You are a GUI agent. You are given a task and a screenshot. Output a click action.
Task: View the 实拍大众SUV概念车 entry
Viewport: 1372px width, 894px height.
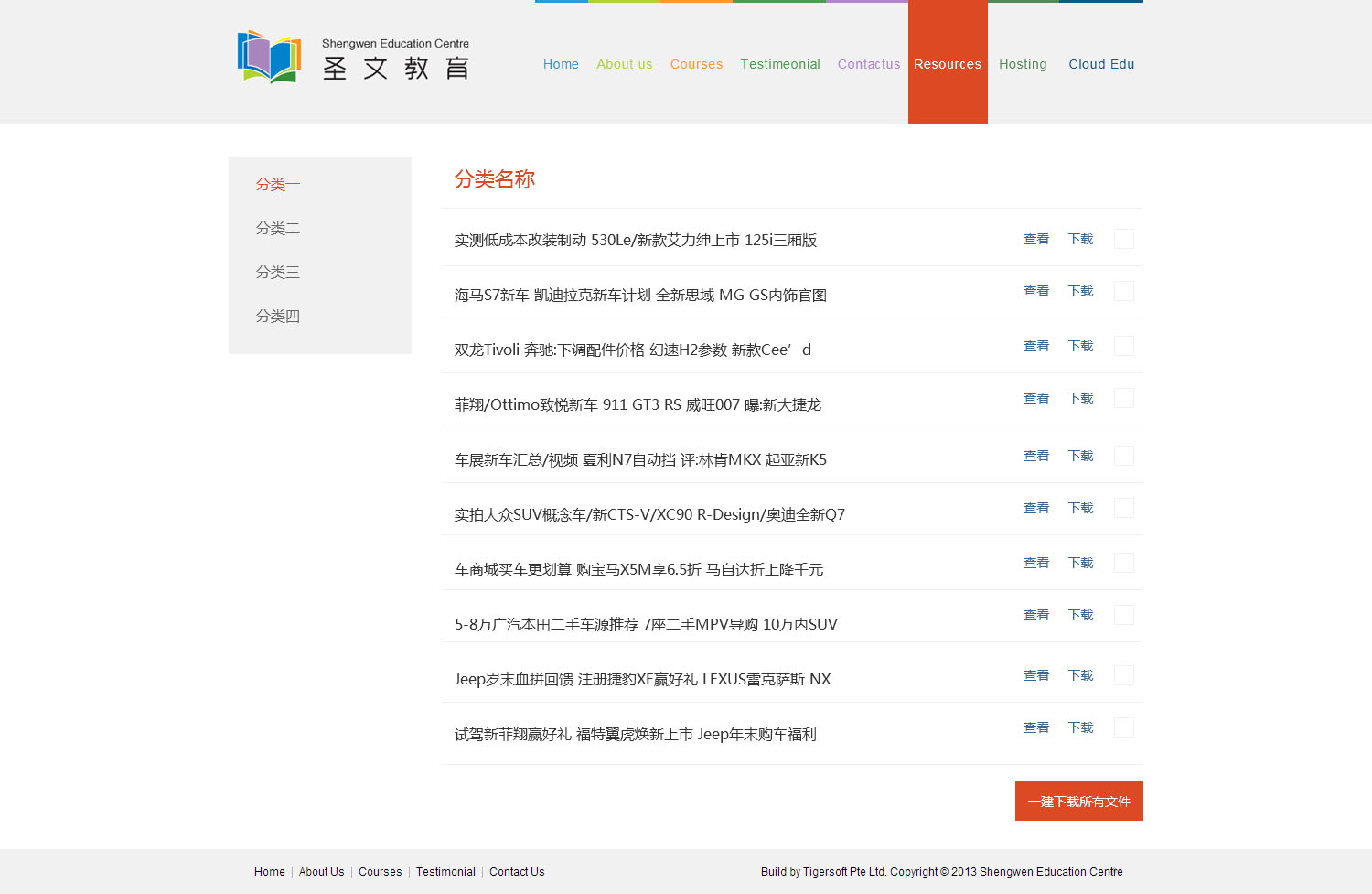1036,508
